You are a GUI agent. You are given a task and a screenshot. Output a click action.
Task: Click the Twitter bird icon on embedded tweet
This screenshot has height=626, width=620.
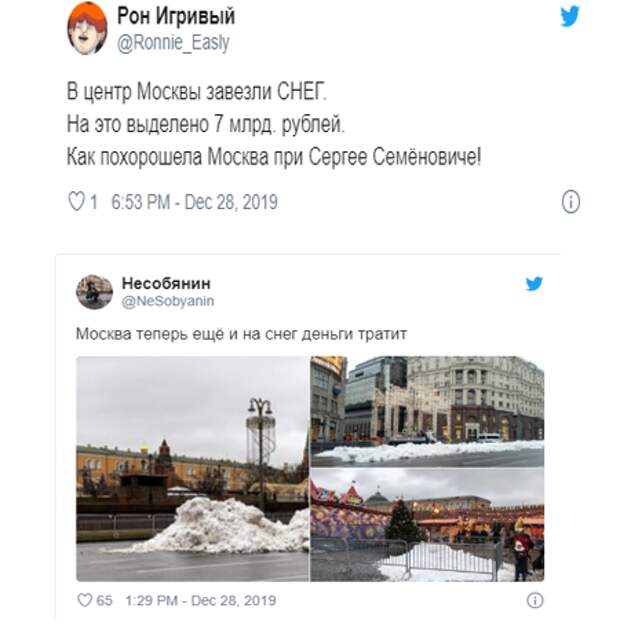click(534, 284)
